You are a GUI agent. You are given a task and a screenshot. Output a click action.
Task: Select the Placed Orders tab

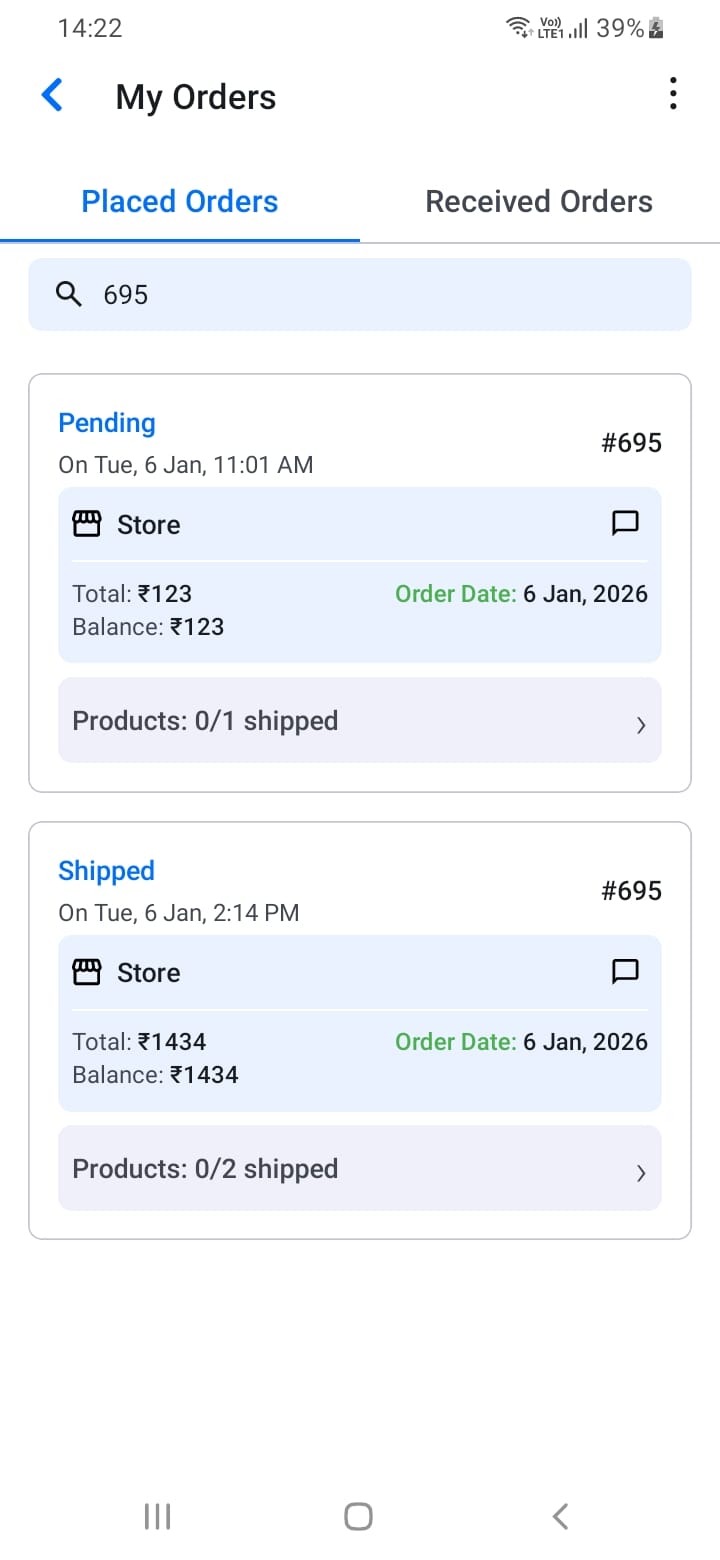(x=180, y=202)
